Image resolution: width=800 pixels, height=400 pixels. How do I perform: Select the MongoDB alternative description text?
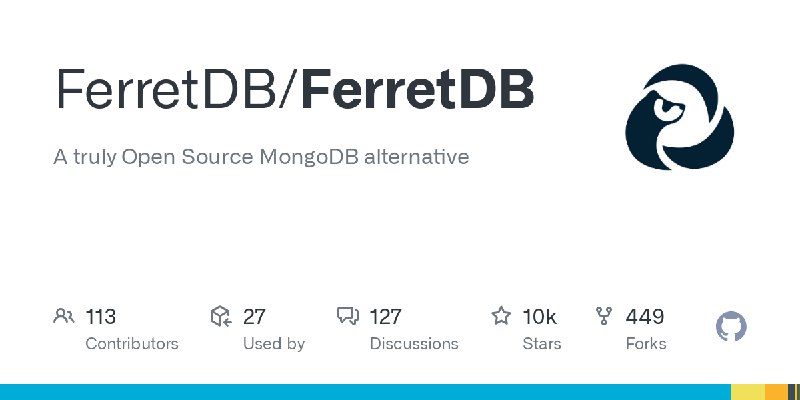coord(261,157)
